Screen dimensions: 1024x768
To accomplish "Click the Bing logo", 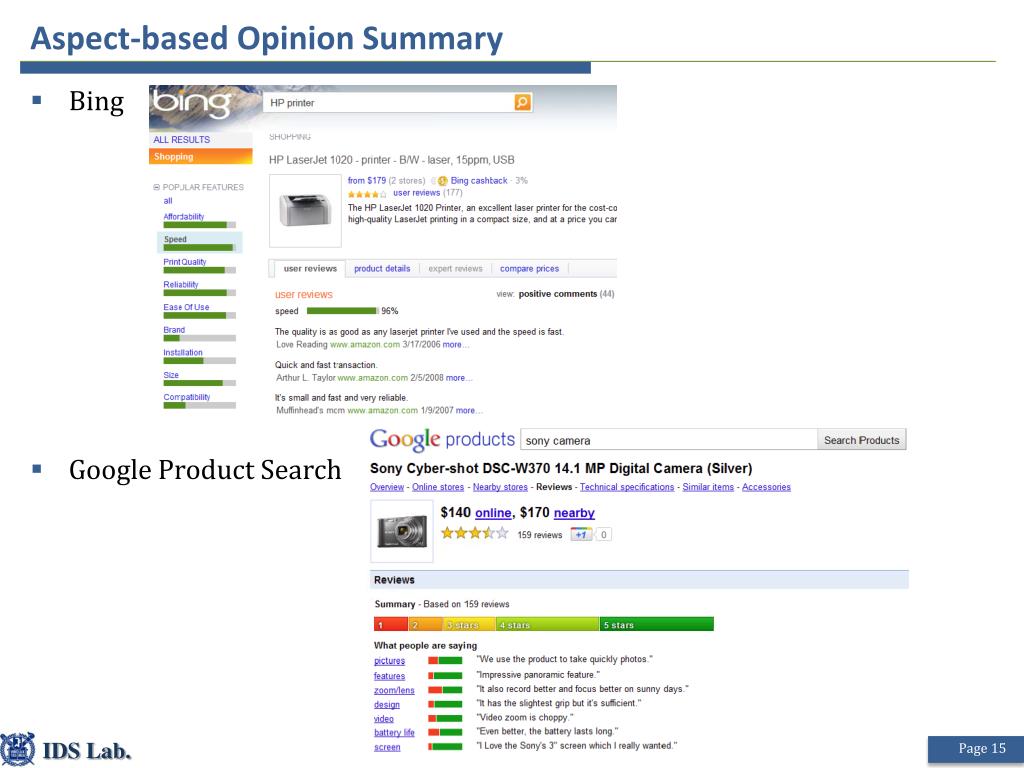I will tap(192, 104).
